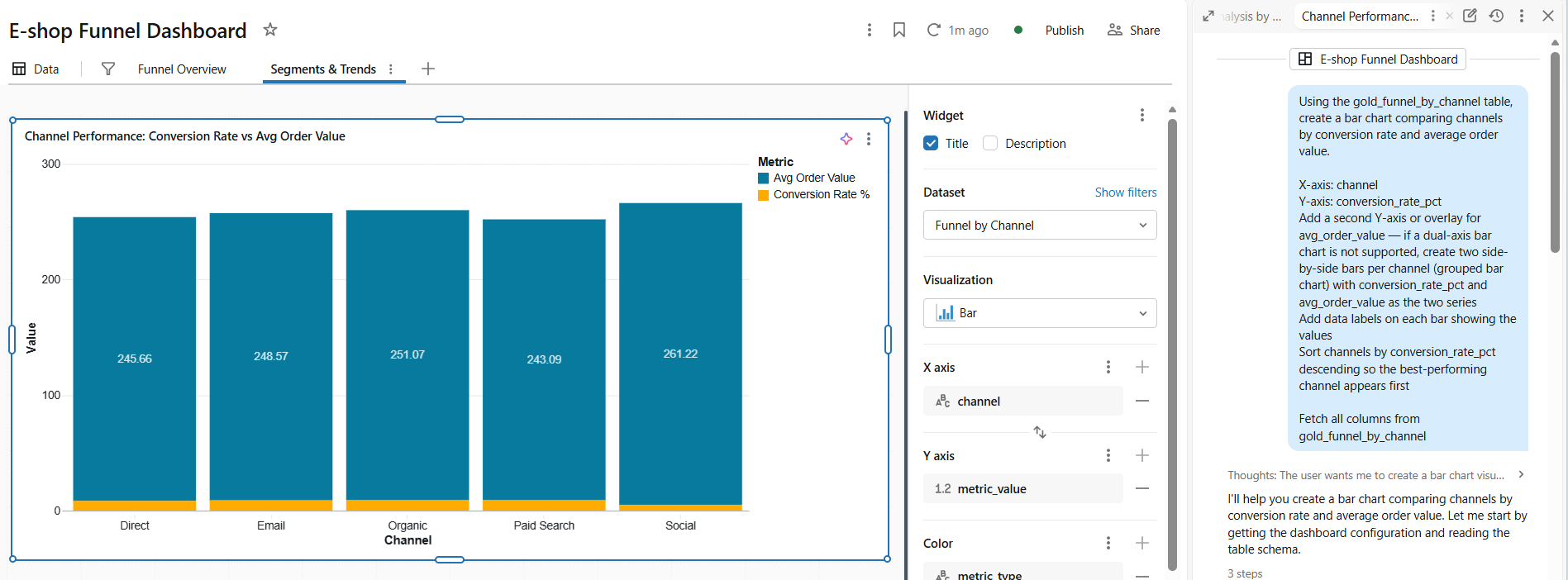Click the Paid Search bar labeled 243.09
The image size is (1568, 580).
tap(544, 359)
